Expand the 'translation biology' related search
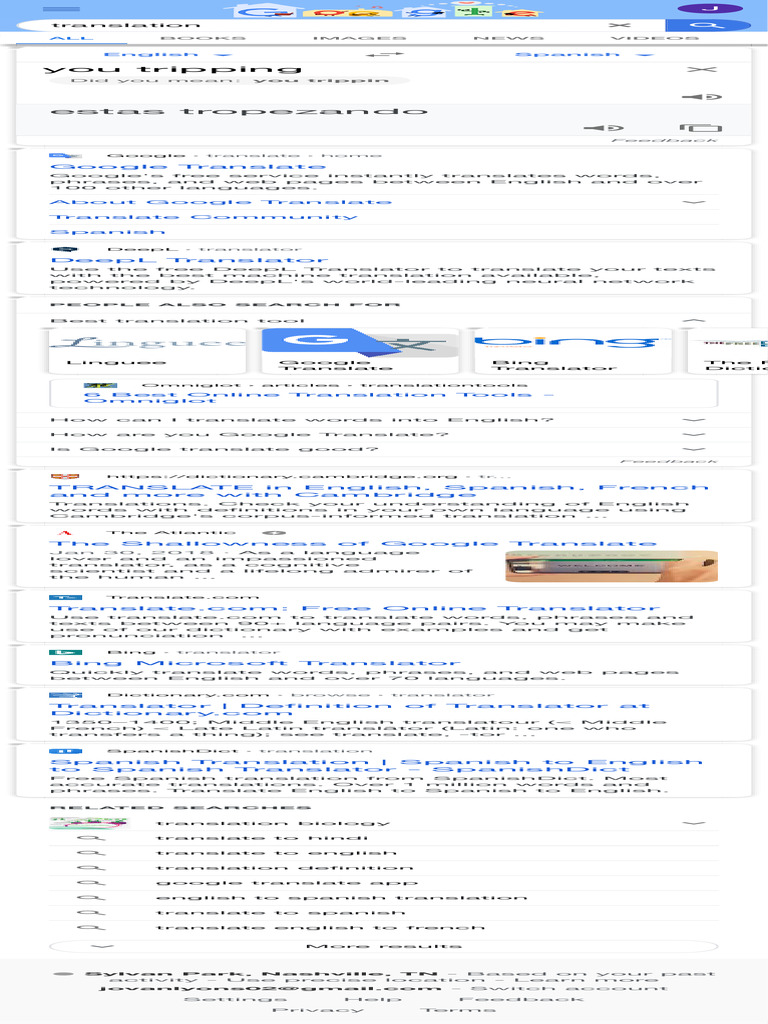The image size is (768, 1024). coord(694,824)
